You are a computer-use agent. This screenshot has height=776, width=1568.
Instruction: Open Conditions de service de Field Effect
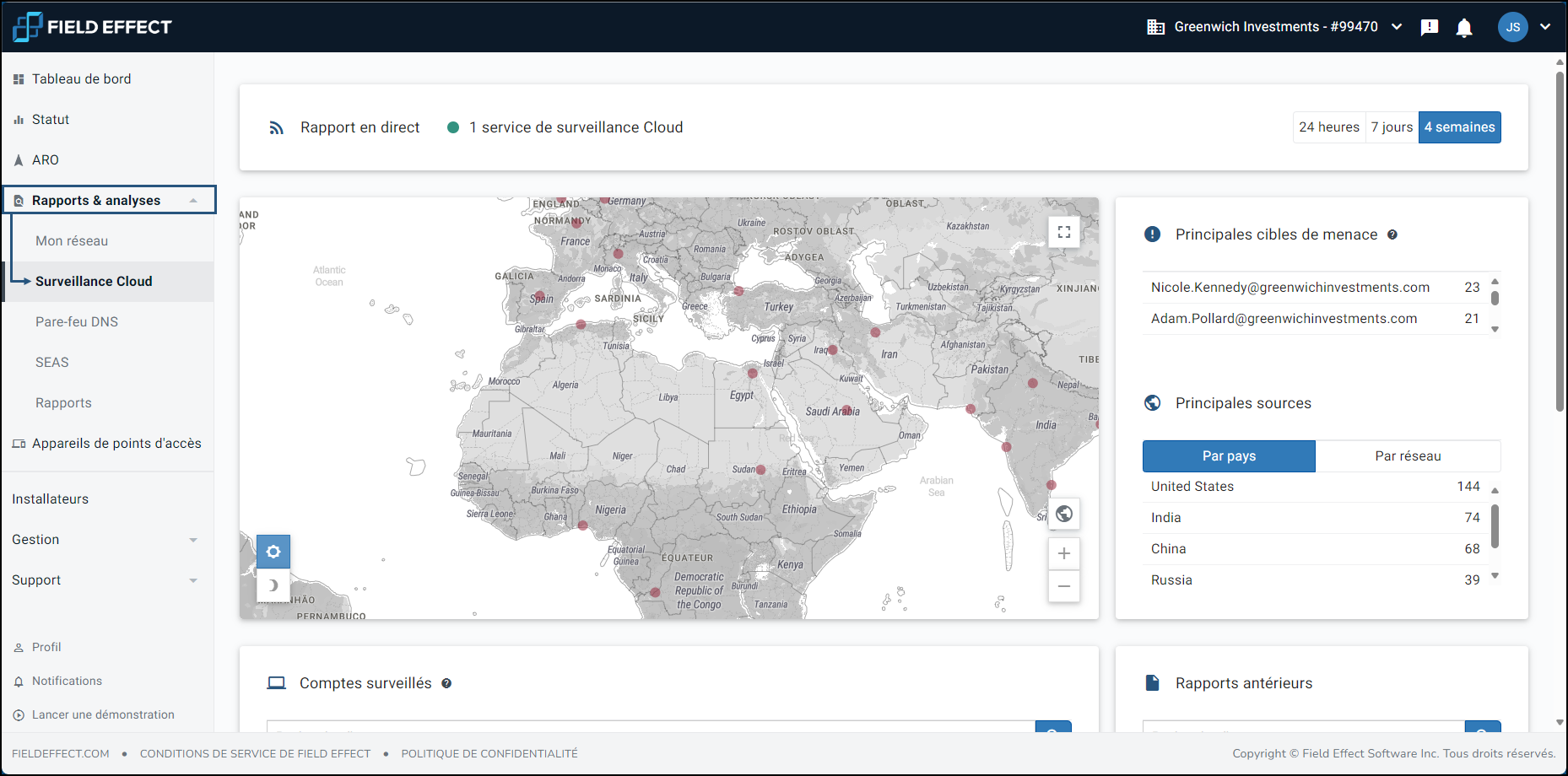255,753
